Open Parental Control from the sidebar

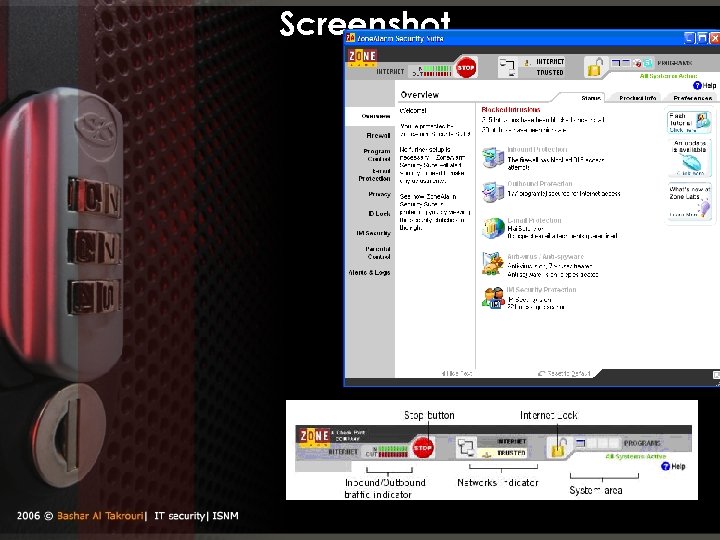378,253
